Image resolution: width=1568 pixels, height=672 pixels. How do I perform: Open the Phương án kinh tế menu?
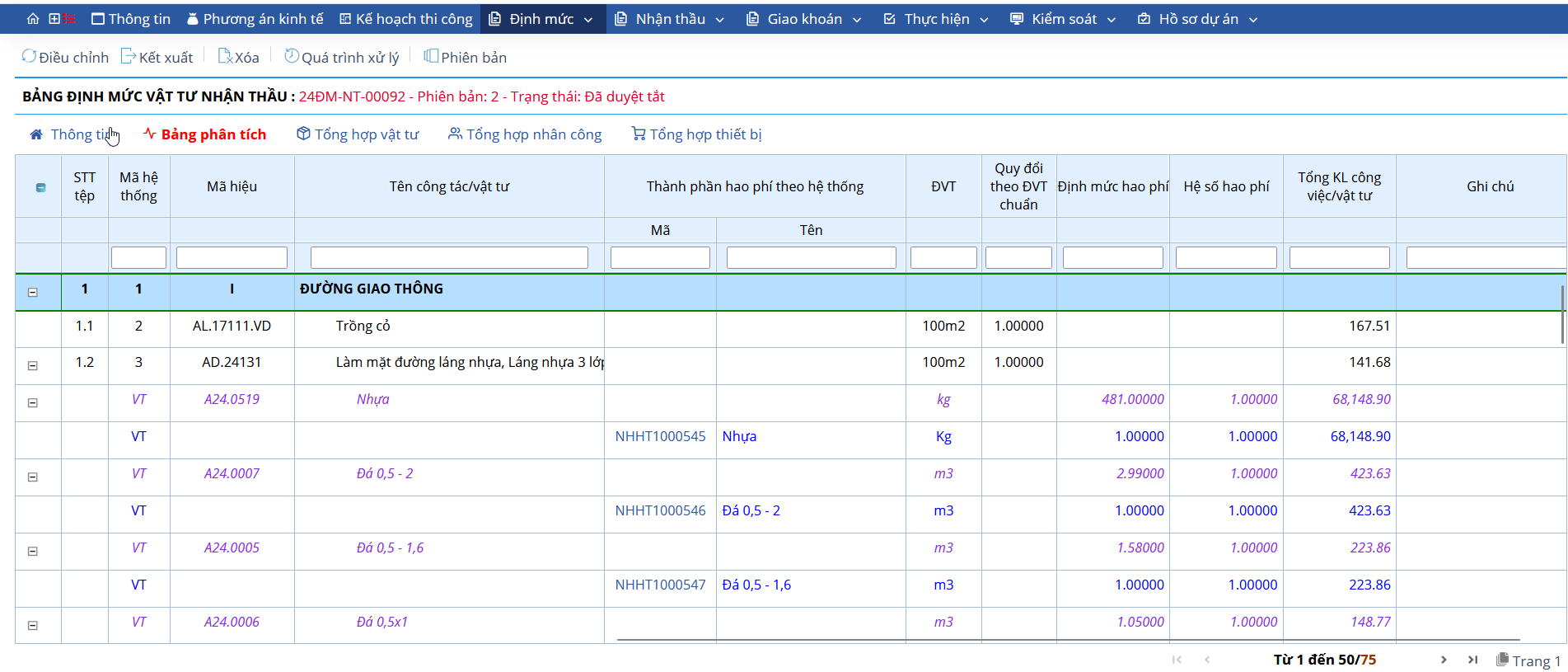(255, 19)
